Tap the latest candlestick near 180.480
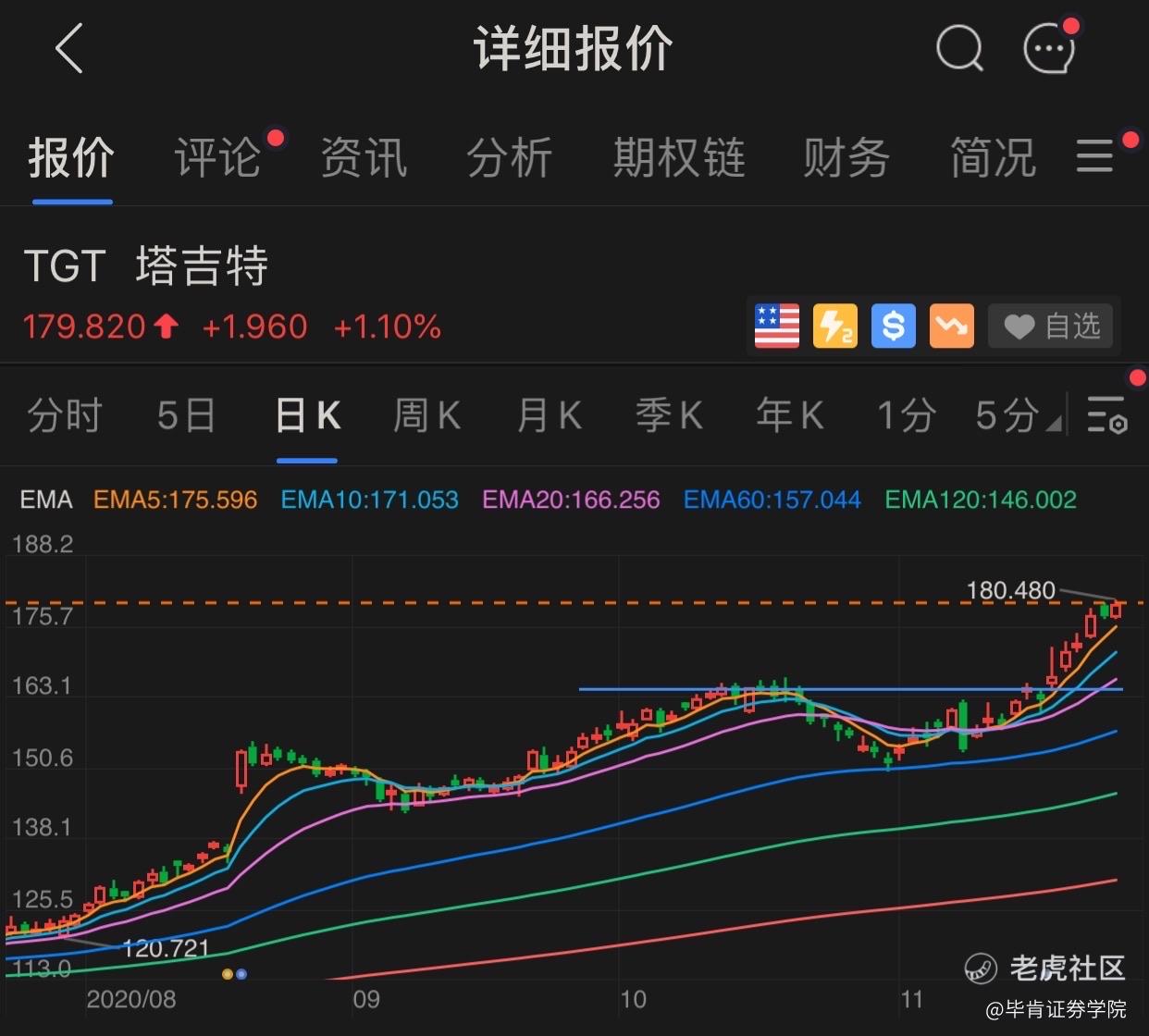Screen dimensions: 1149x1036 pyautogui.click(x=1117, y=609)
